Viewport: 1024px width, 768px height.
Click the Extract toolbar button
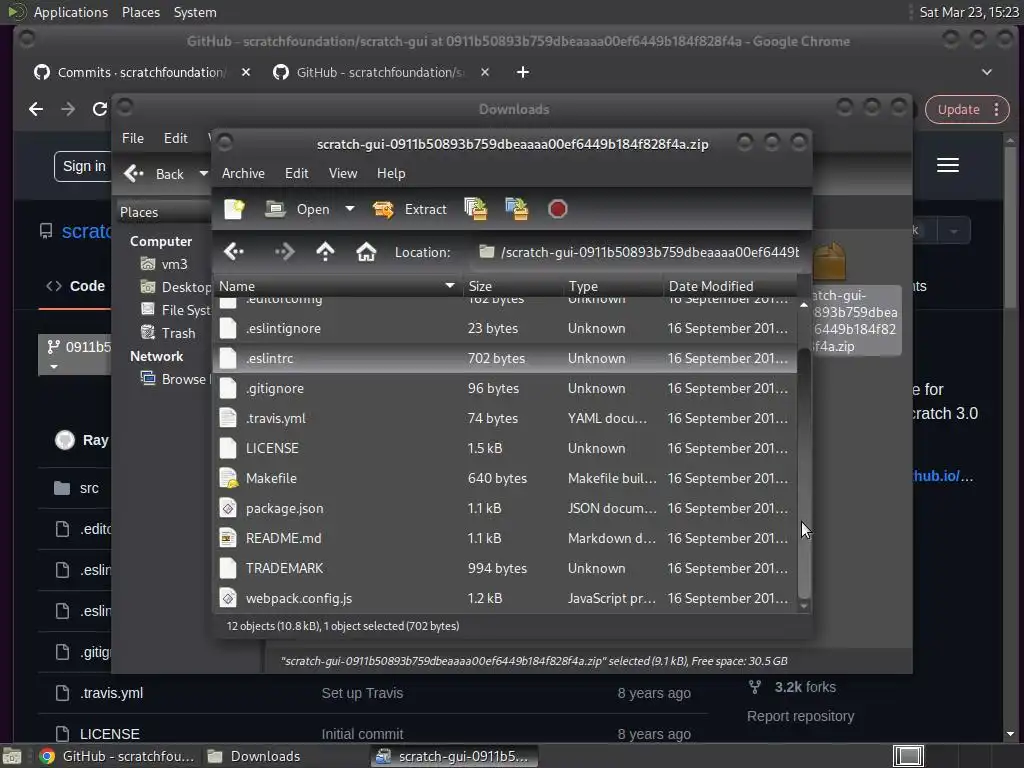(409, 209)
